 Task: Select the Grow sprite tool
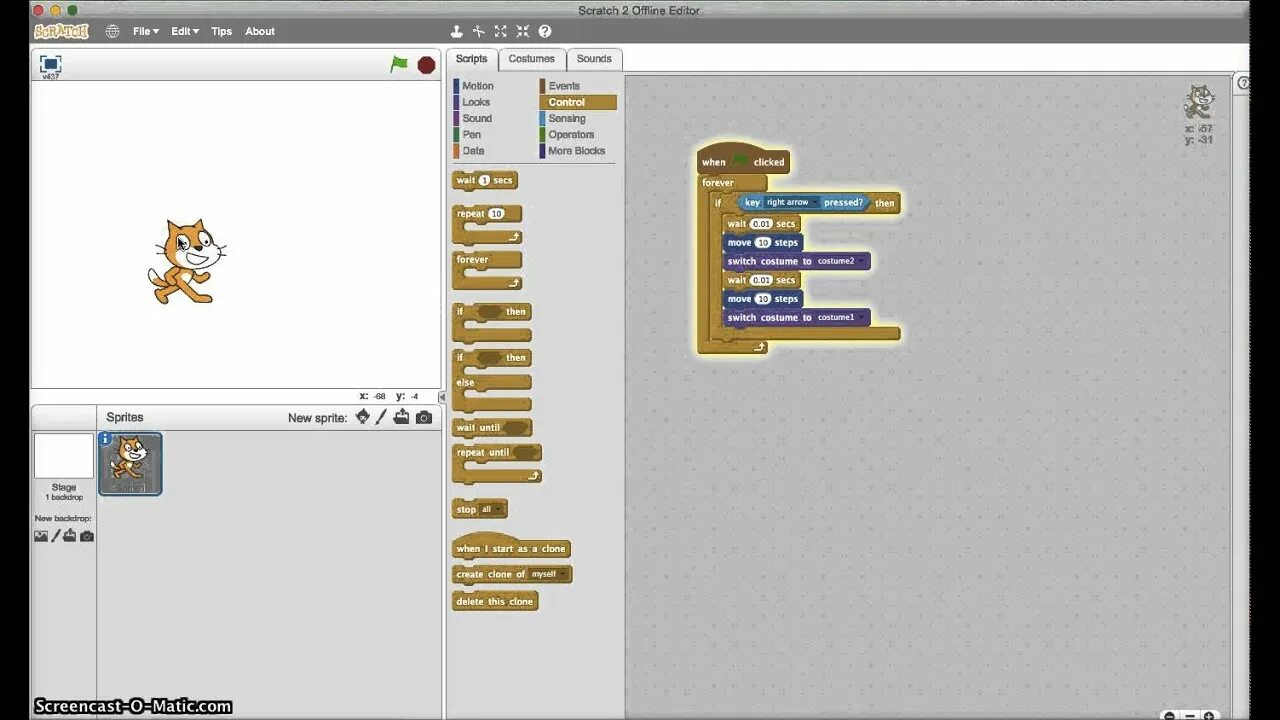(501, 31)
